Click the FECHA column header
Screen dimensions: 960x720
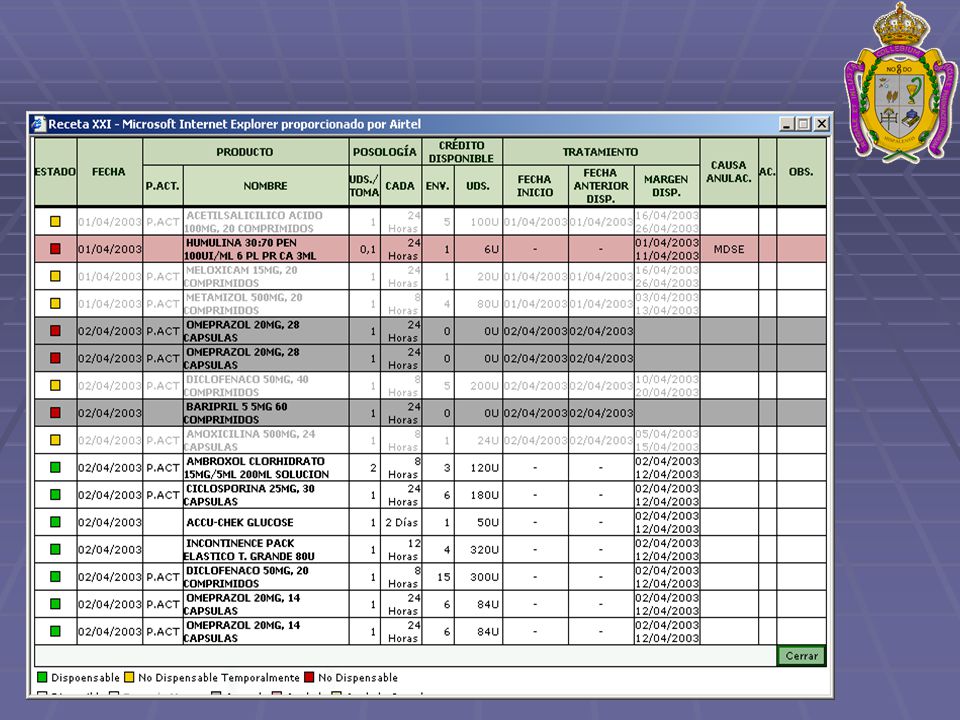109,172
